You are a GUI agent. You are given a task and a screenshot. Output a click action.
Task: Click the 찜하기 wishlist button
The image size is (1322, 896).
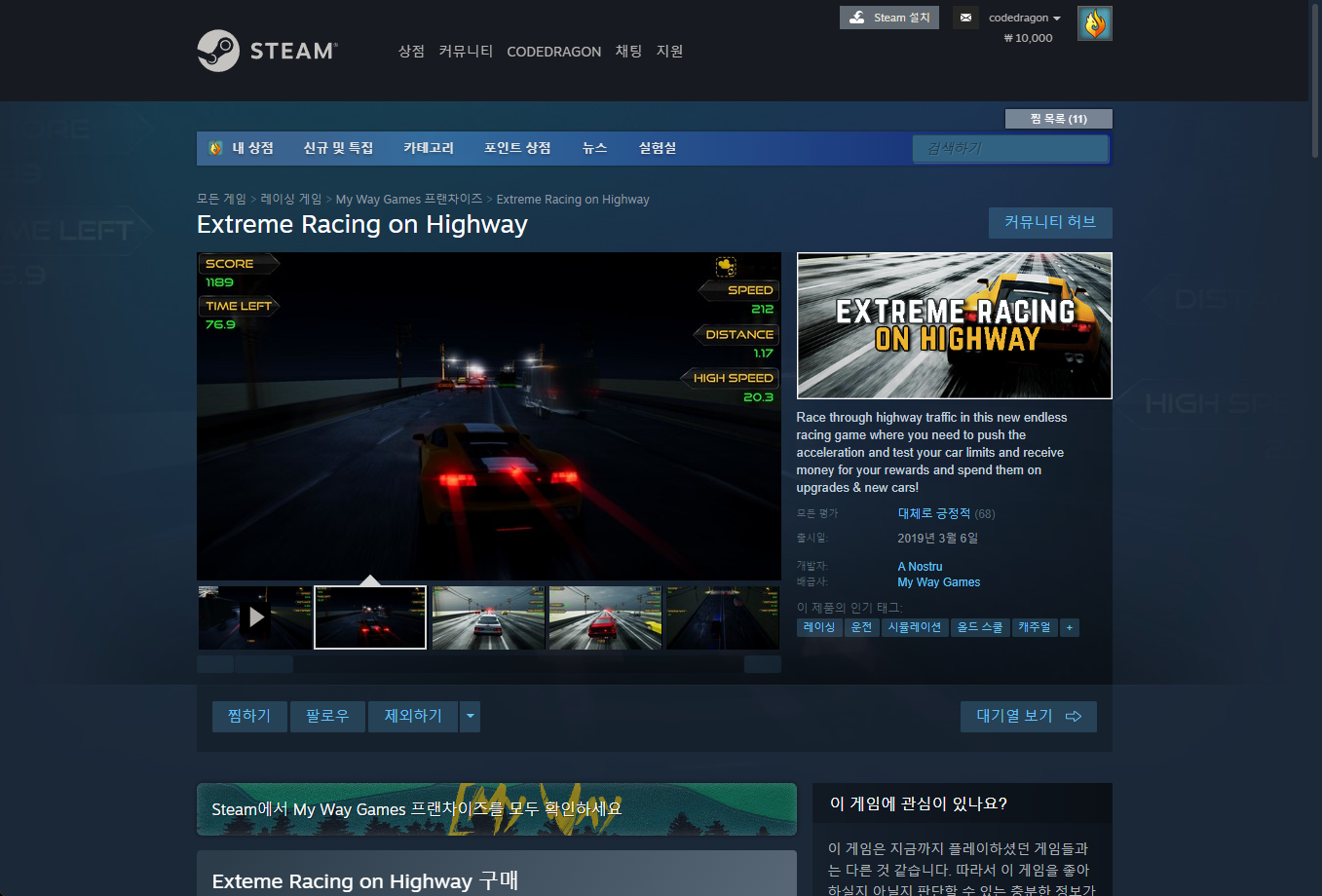pyautogui.click(x=249, y=716)
